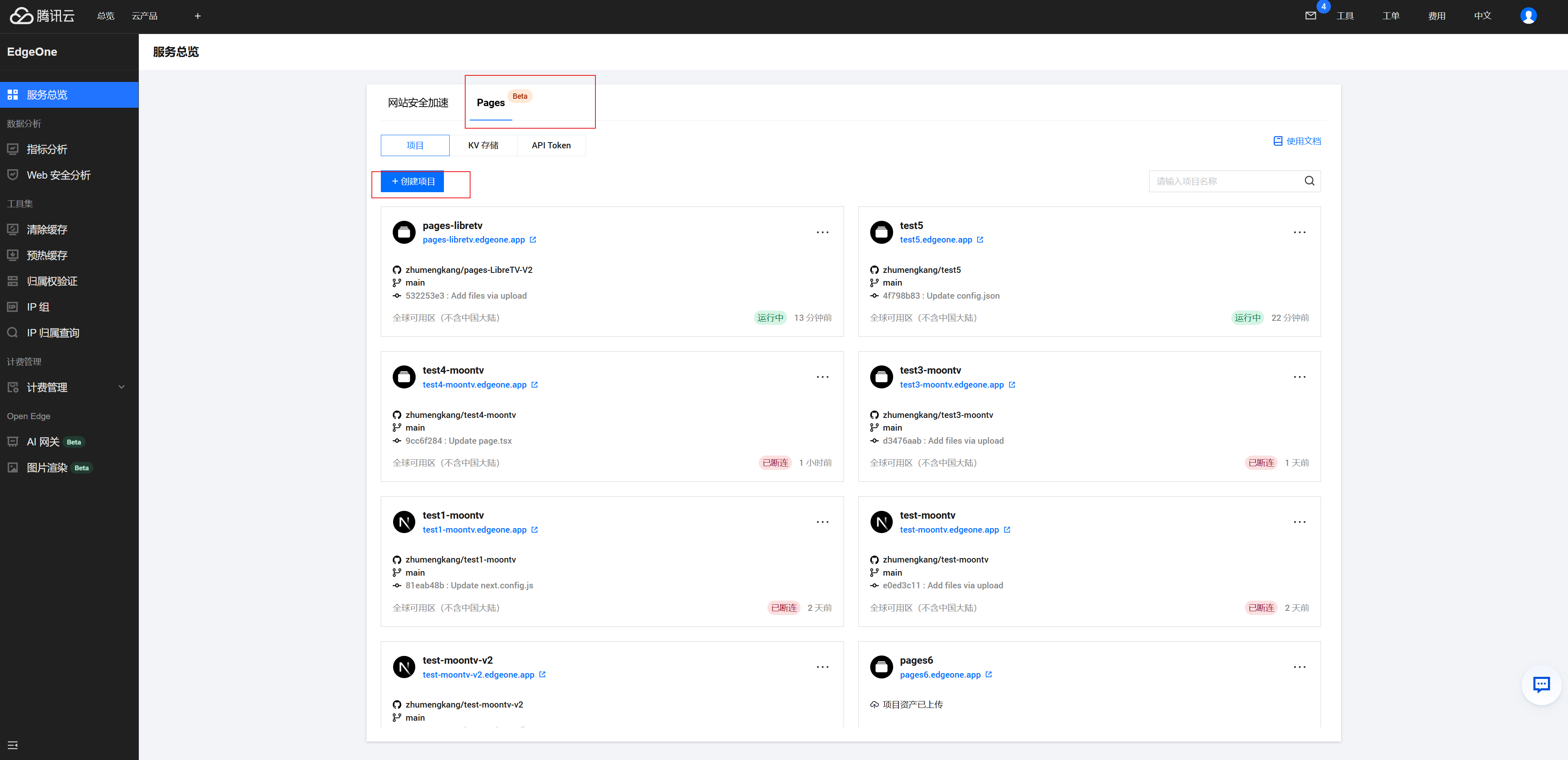This screenshot has width=1568, height=760.
Task: Open the test-moontv-v2.edgeone.app link
Action: tap(478, 675)
